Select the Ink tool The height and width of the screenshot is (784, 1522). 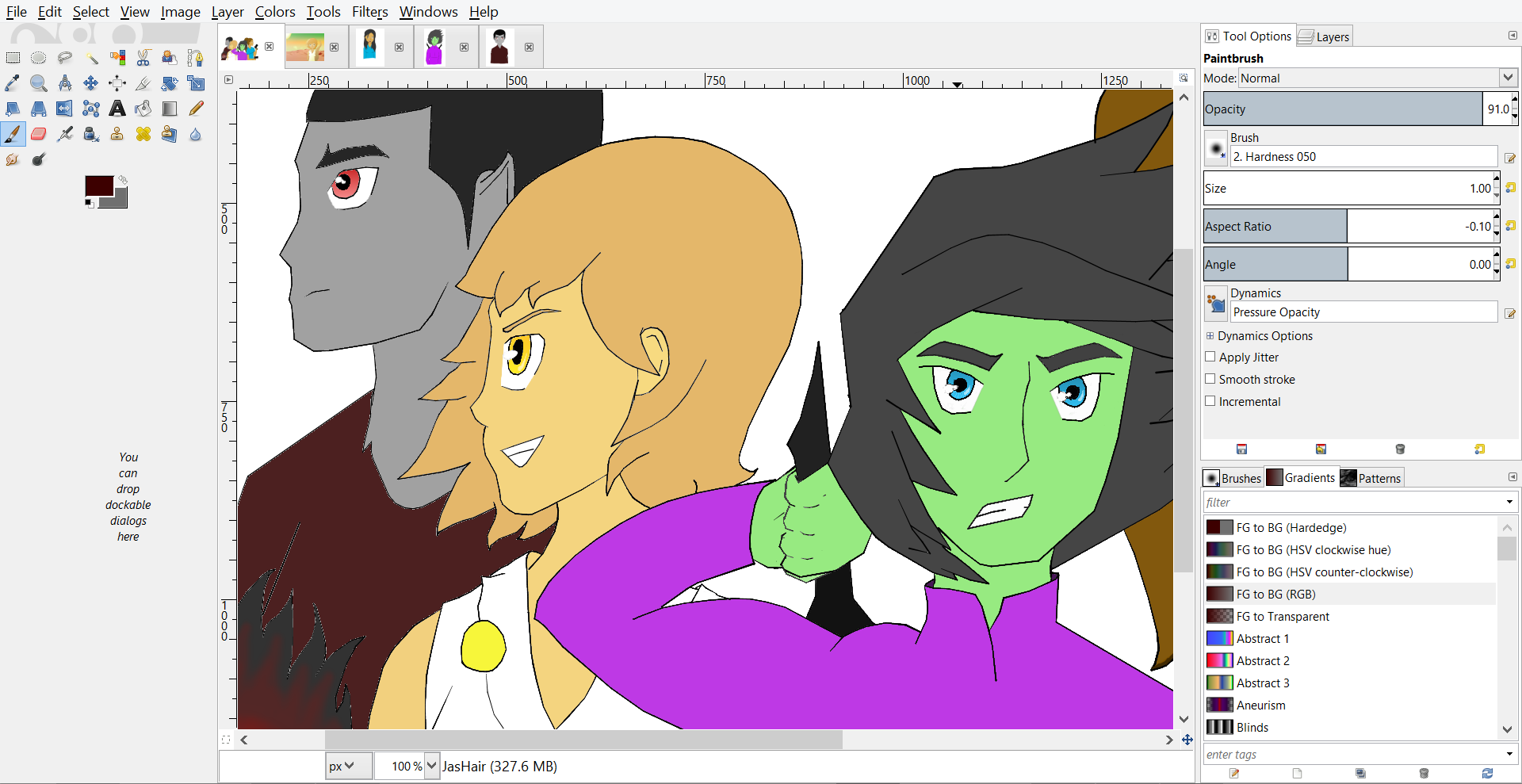pos(91,134)
